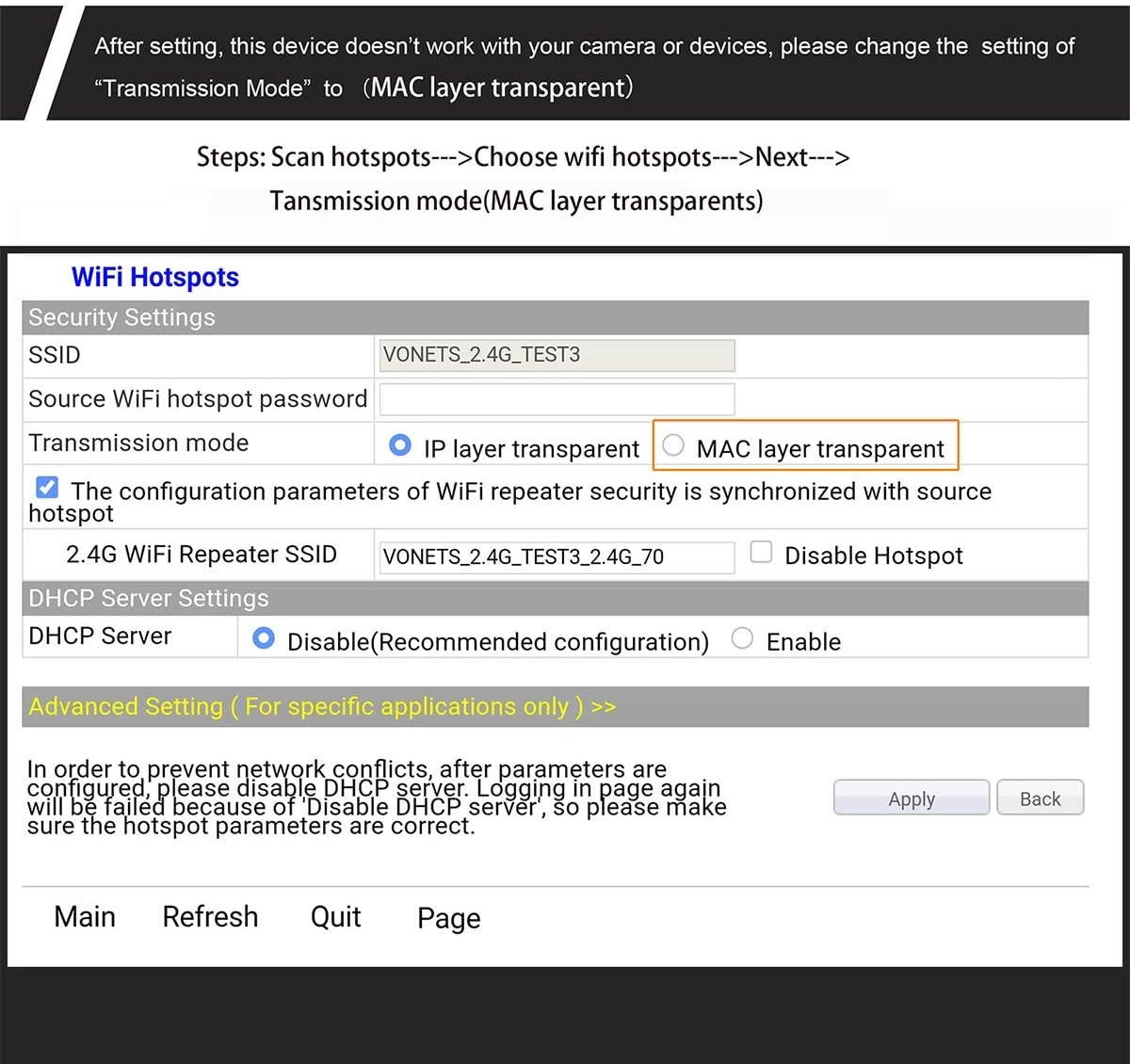1130x1064 pixels.
Task: Click the Security Settings section header
Action: pos(121,317)
